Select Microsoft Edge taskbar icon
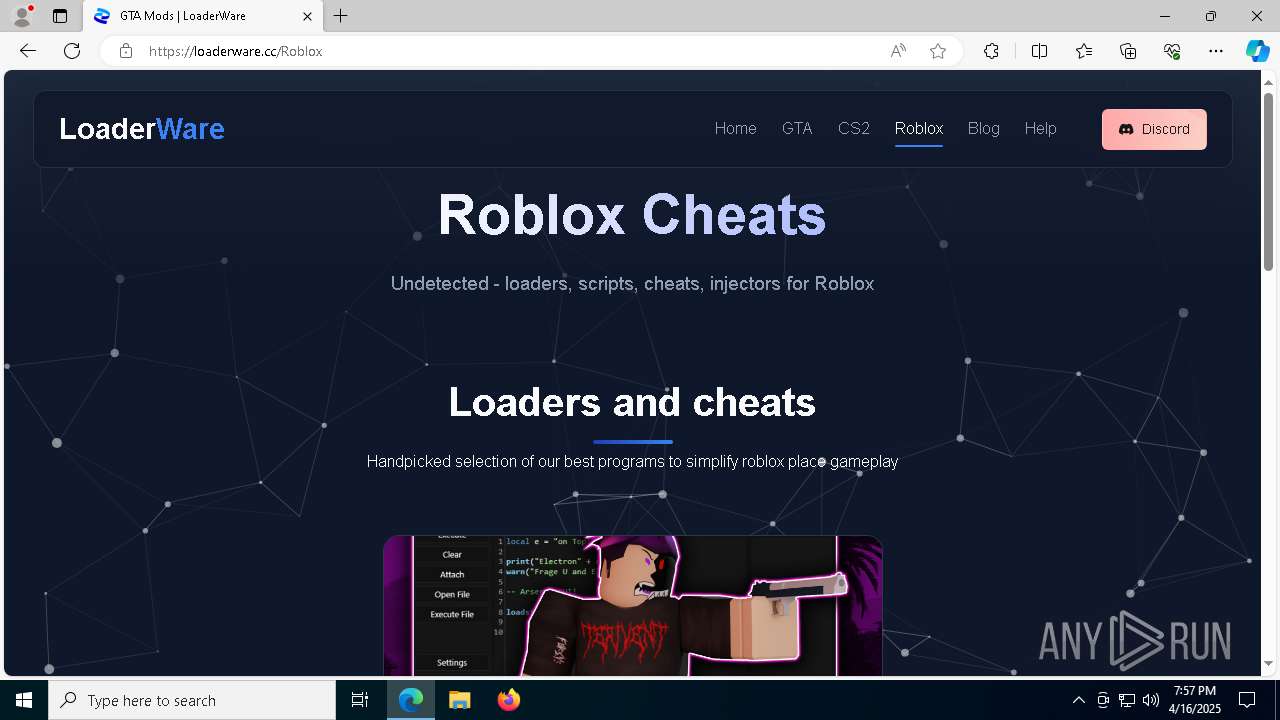This screenshot has width=1280, height=720. click(411, 700)
